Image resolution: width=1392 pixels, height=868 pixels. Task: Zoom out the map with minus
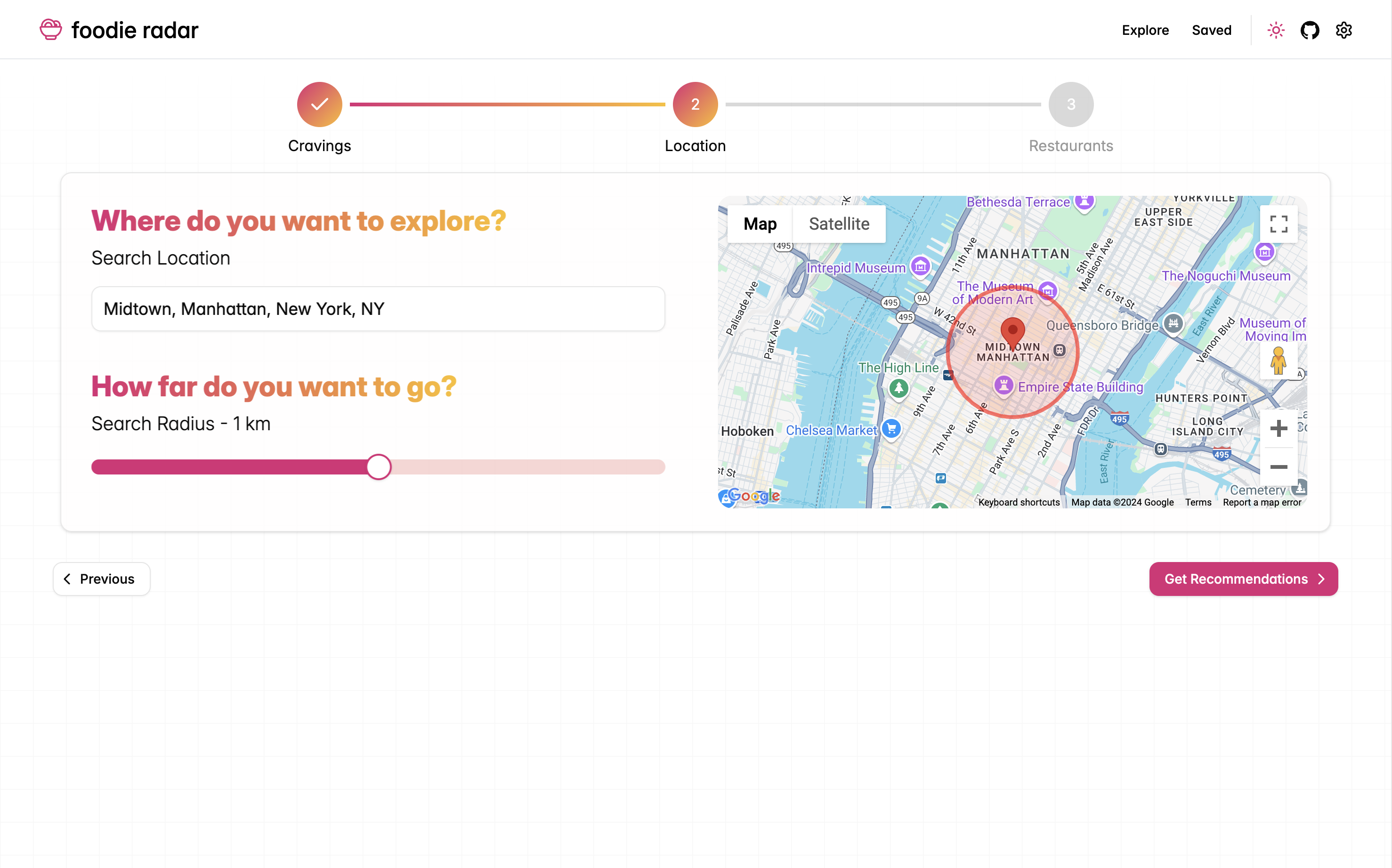tap(1279, 467)
